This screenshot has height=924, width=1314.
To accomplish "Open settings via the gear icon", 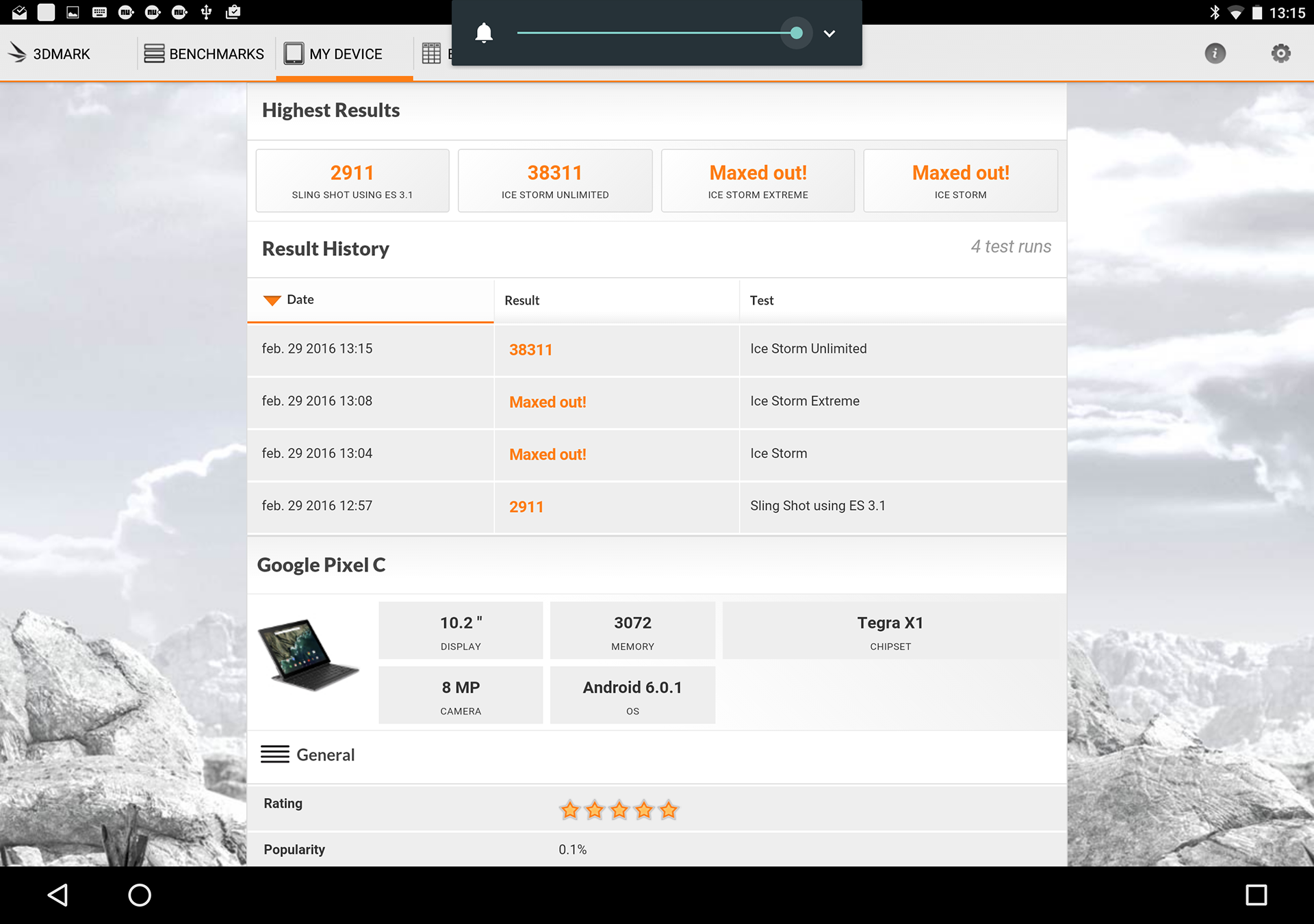I will (1280, 53).
